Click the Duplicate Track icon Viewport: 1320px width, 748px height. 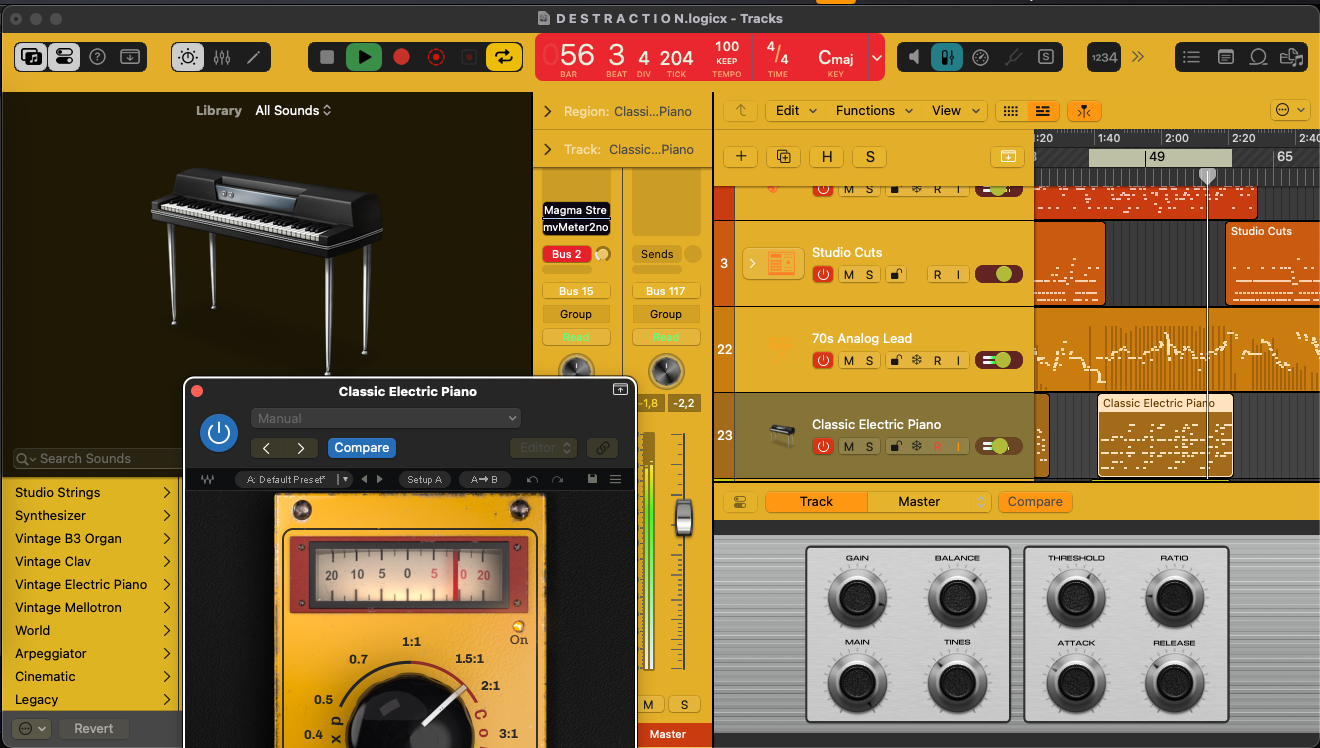coord(783,156)
